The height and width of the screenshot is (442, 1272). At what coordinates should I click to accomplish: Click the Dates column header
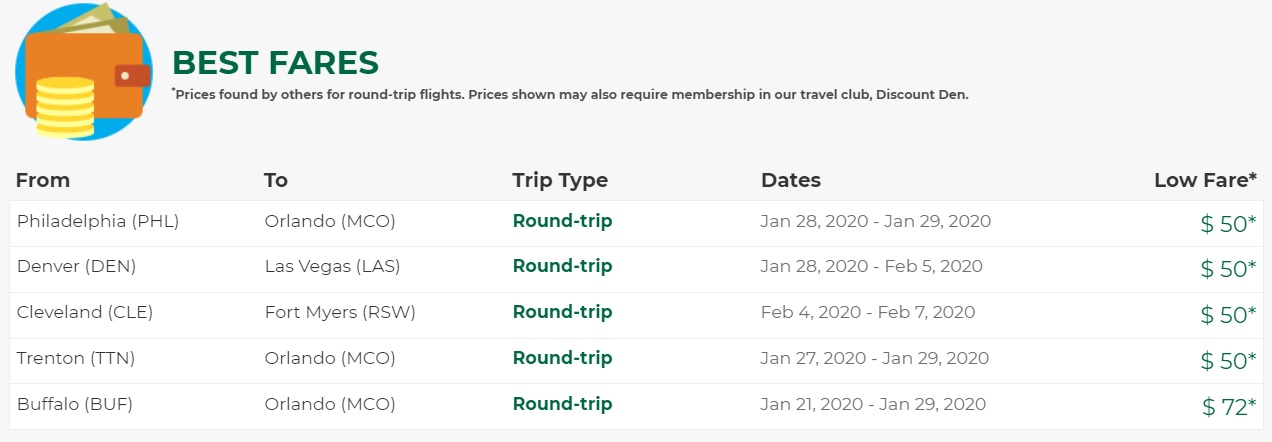790,180
